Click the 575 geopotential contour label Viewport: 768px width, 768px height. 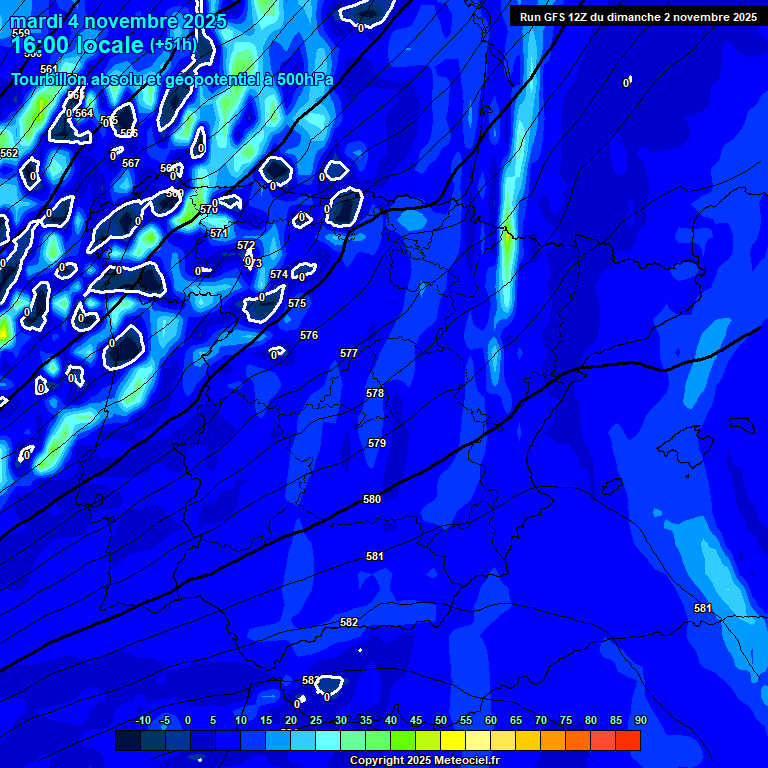[x=297, y=303]
